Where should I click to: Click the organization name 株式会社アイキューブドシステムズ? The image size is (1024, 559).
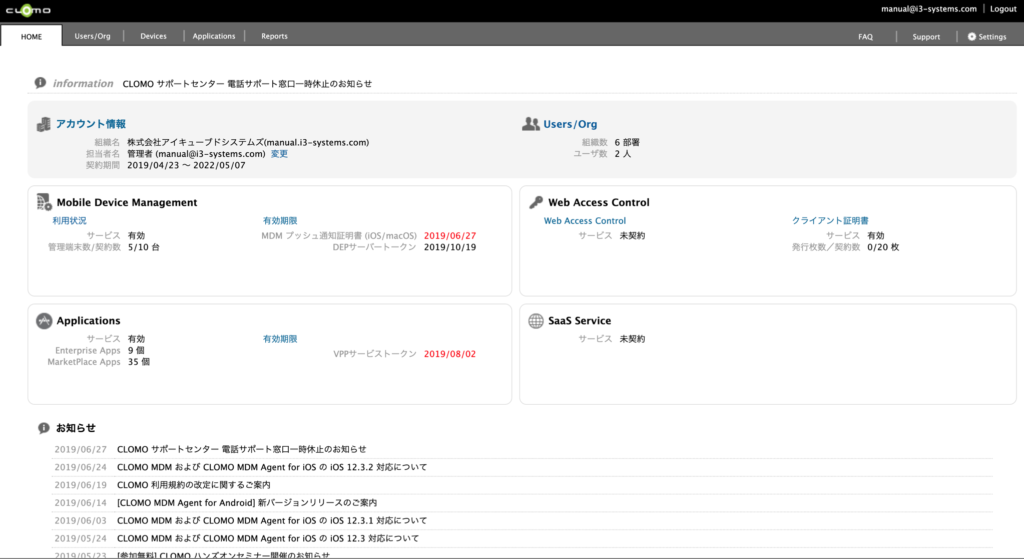[x=248, y=142]
